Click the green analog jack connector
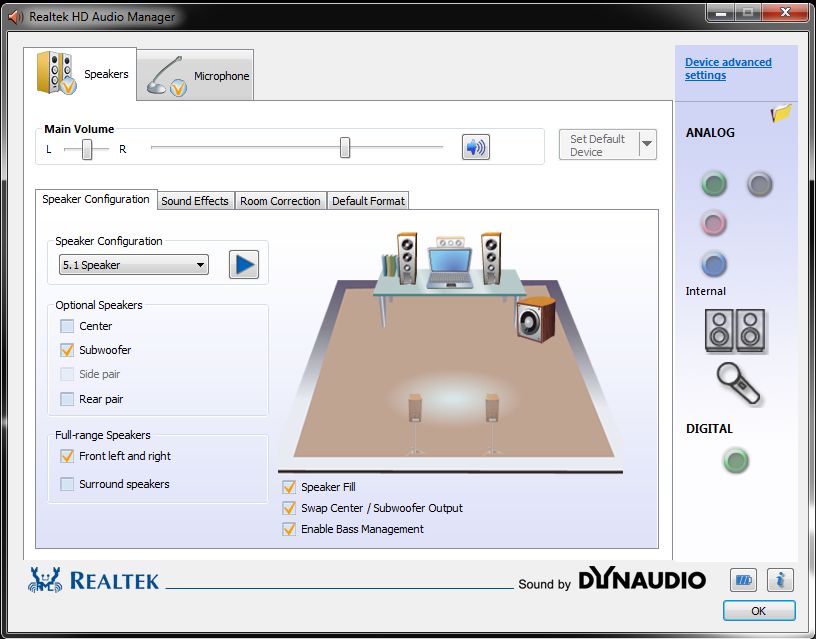This screenshot has height=639, width=816. coord(713,184)
